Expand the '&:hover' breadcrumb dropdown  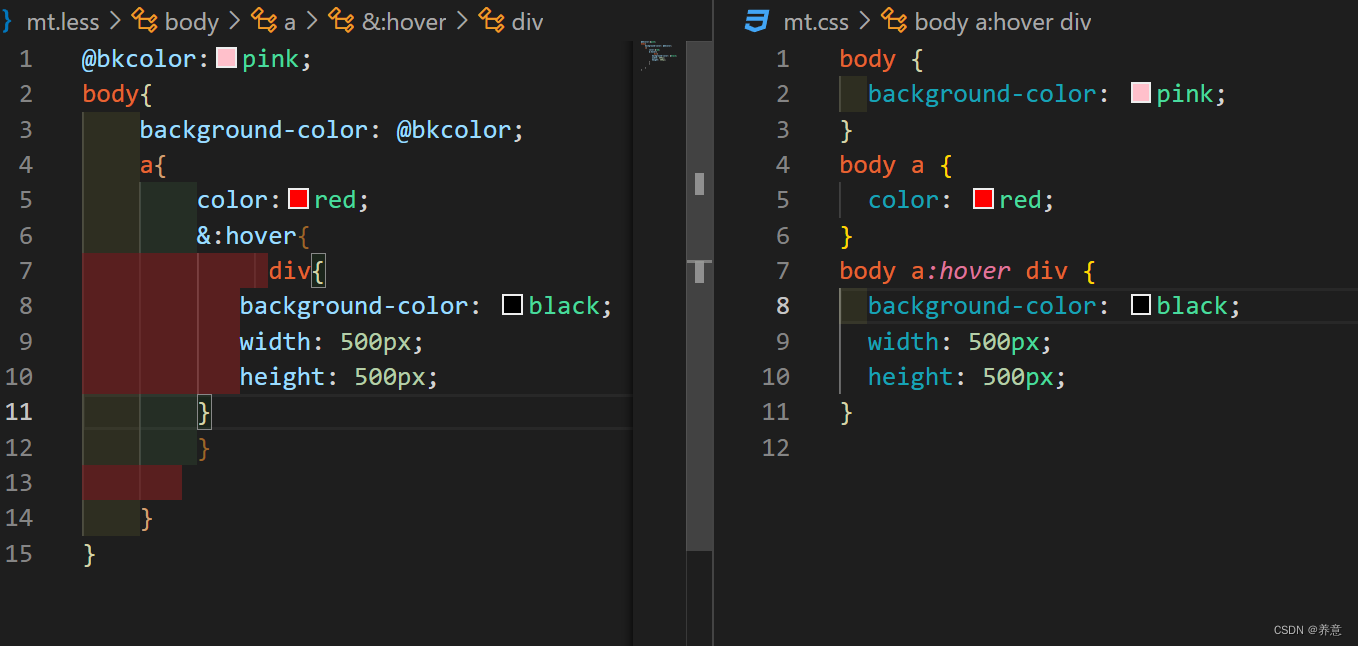(403, 21)
